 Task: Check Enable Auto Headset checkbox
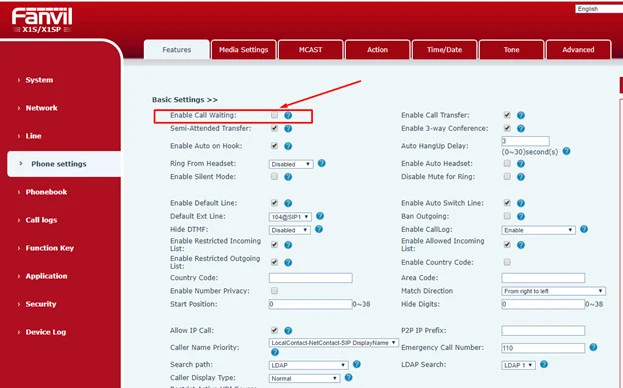click(507, 163)
